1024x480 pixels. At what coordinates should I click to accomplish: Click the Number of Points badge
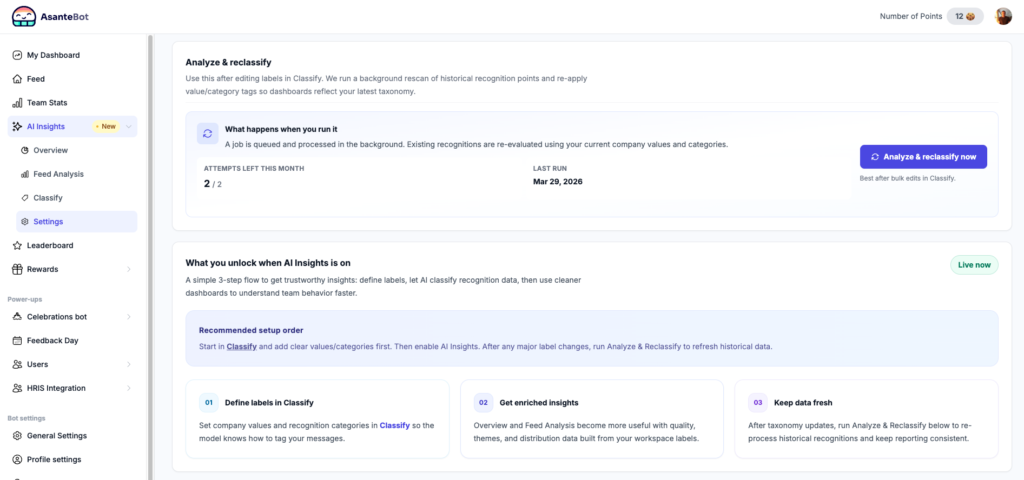(965, 16)
